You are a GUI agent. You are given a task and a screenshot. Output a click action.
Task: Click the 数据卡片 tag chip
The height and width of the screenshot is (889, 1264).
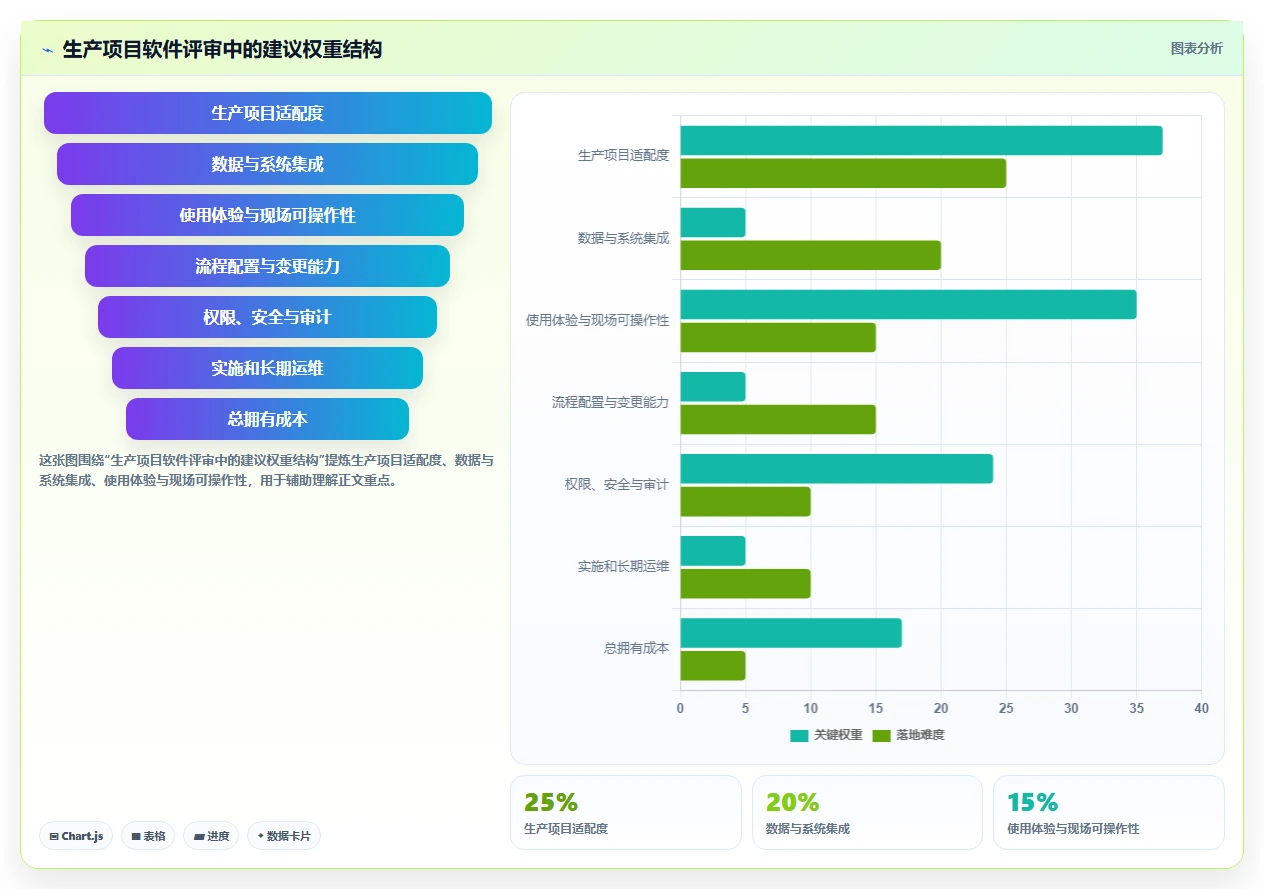point(284,836)
